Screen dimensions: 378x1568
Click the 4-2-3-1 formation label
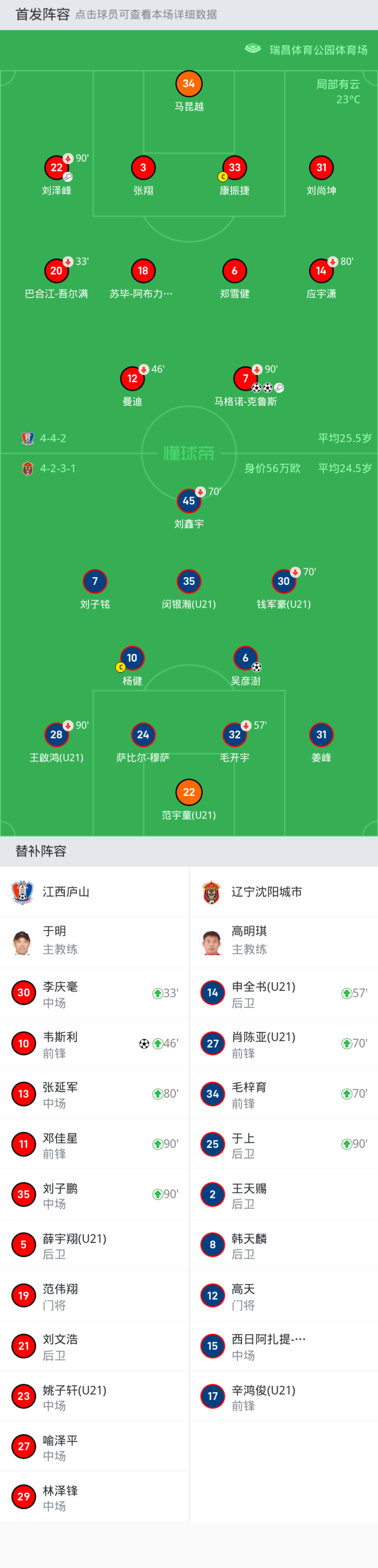57,468
